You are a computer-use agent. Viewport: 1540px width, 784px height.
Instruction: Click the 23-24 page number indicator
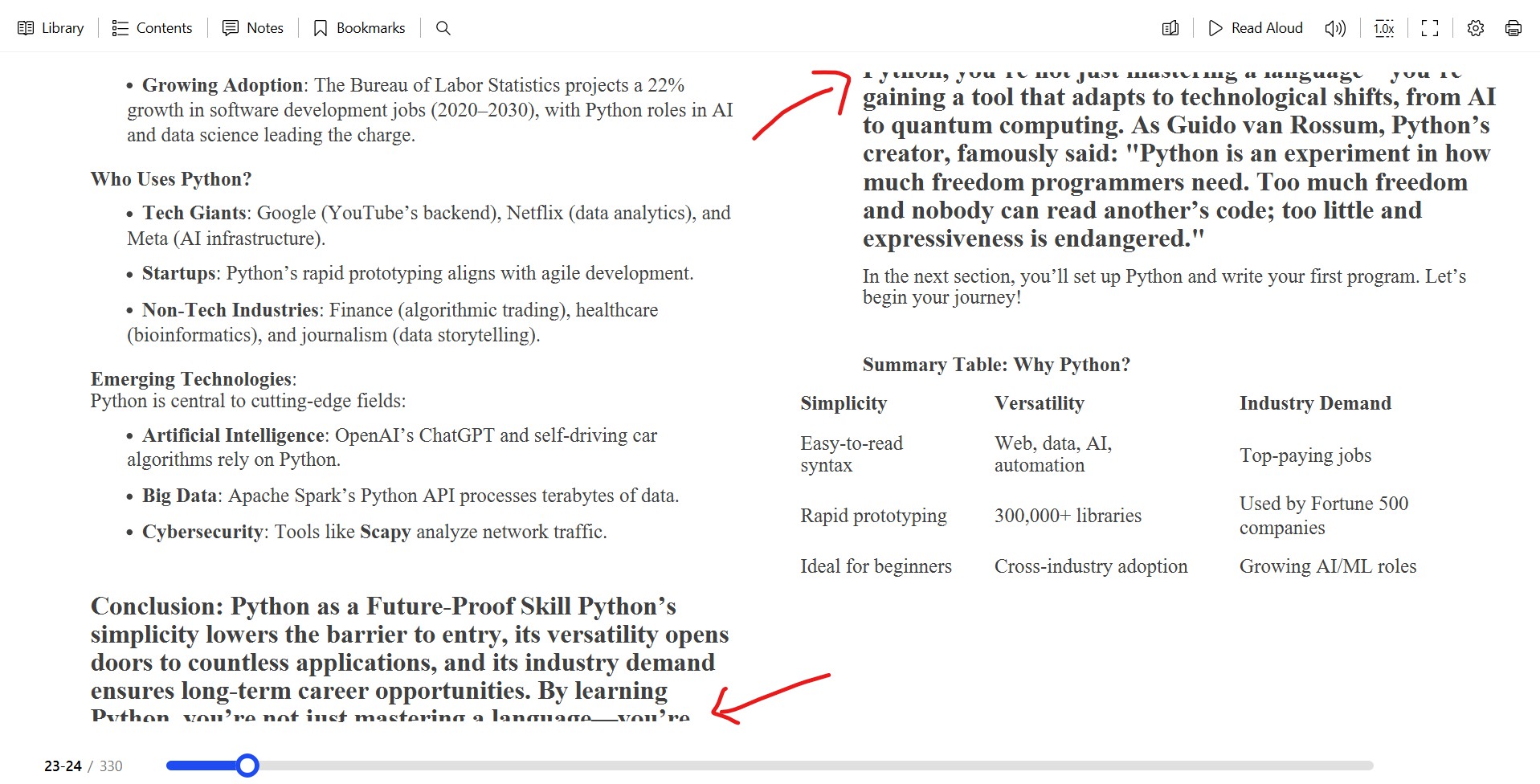(x=63, y=766)
